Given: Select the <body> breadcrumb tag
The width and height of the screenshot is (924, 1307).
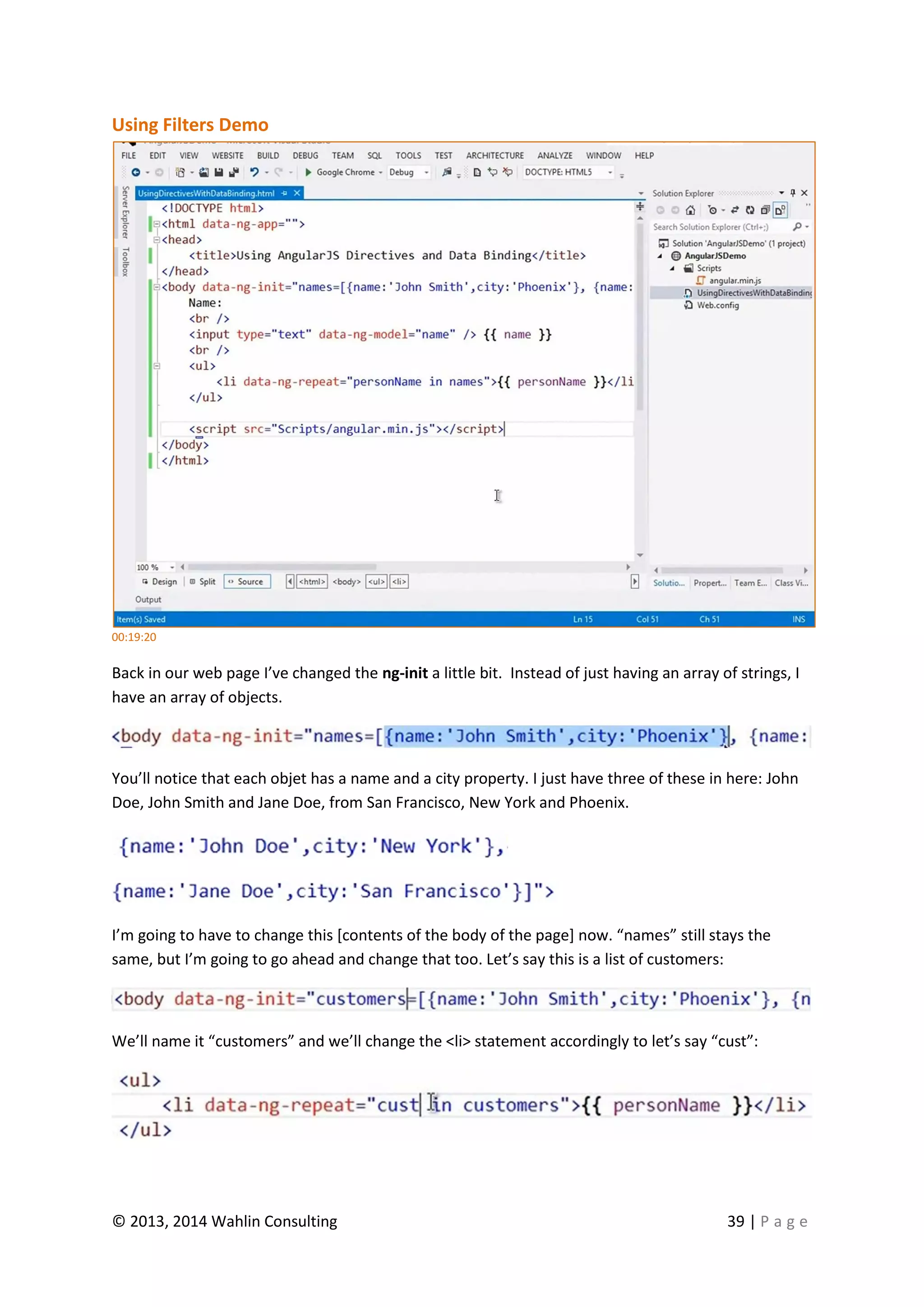Looking at the screenshot, I should pyautogui.click(x=346, y=582).
